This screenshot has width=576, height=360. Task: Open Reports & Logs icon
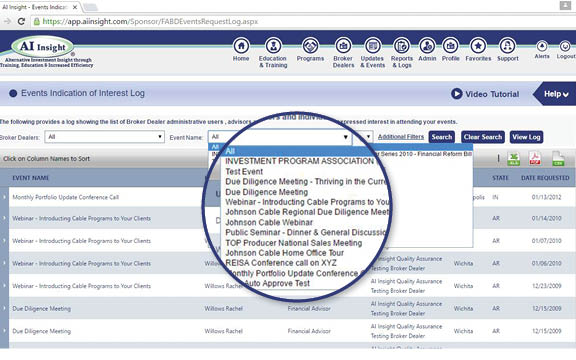point(402,46)
